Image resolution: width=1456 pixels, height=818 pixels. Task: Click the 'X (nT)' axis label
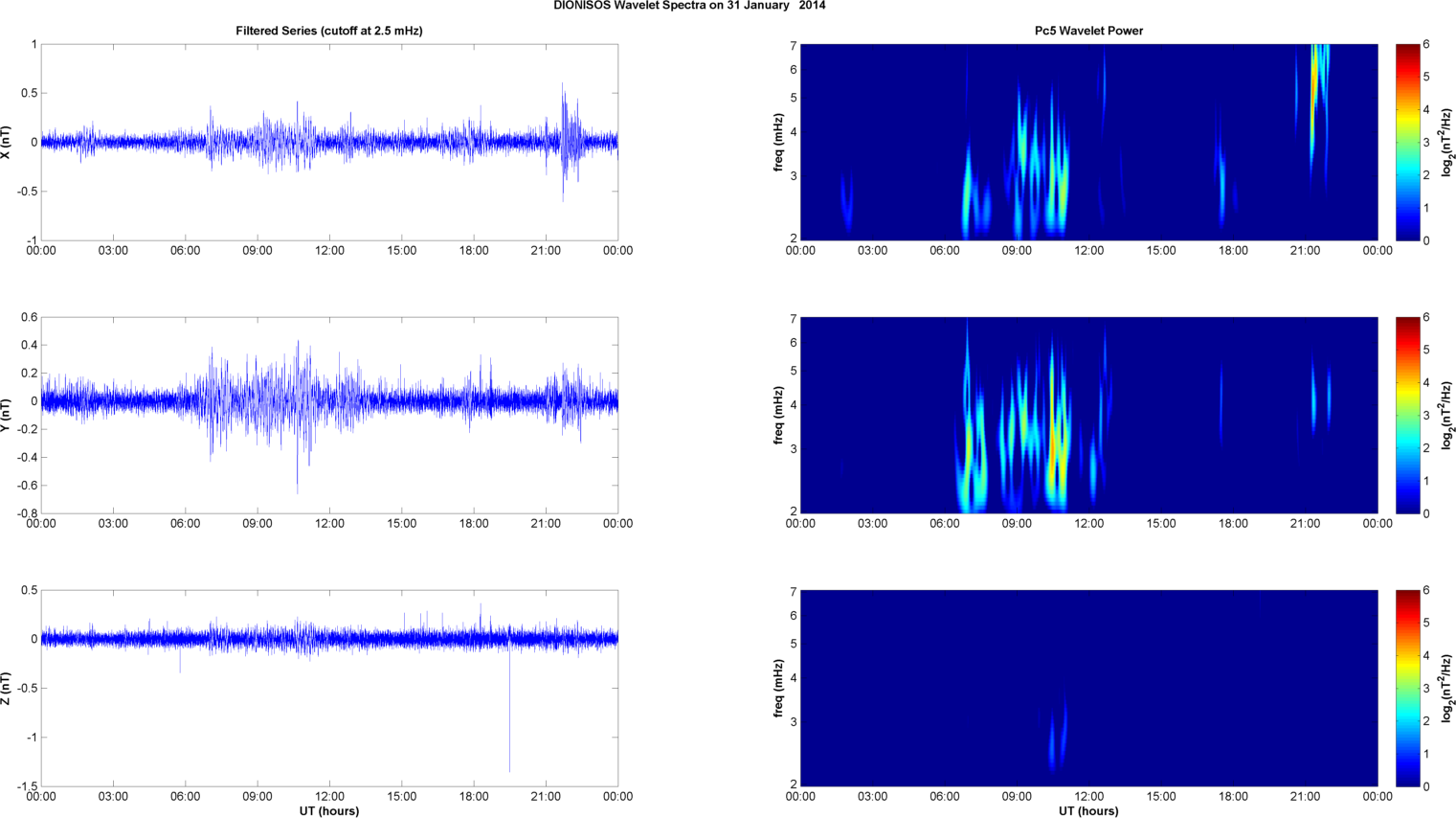(x=7, y=142)
